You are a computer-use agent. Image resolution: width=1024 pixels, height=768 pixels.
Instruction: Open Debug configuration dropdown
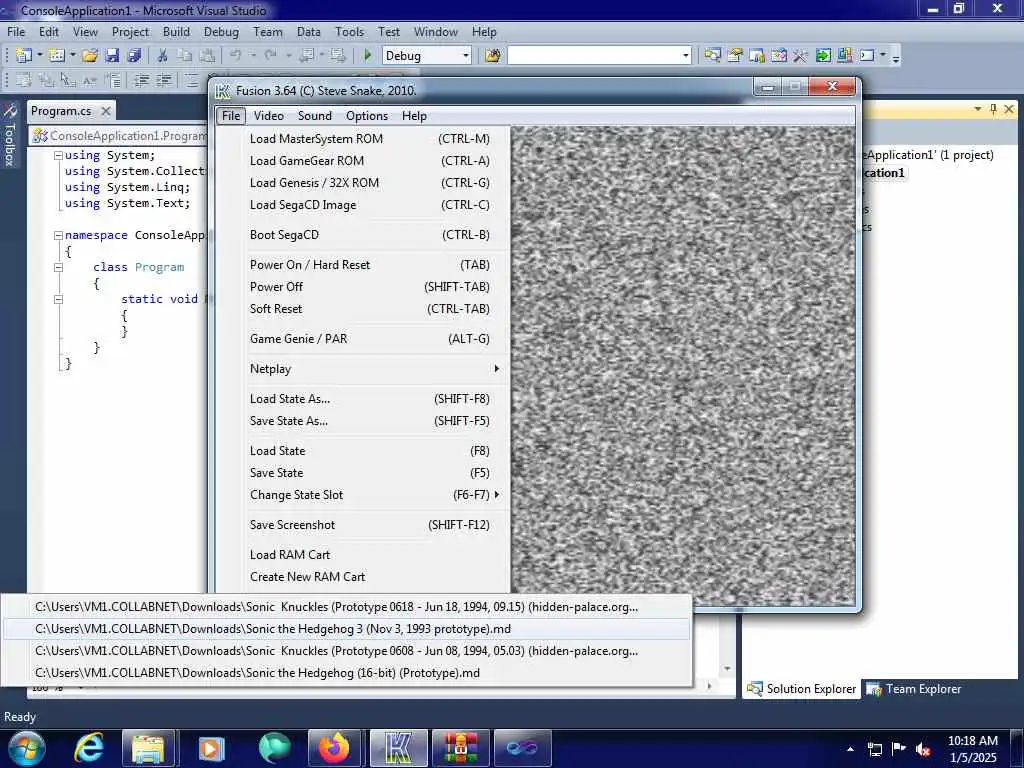point(466,56)
